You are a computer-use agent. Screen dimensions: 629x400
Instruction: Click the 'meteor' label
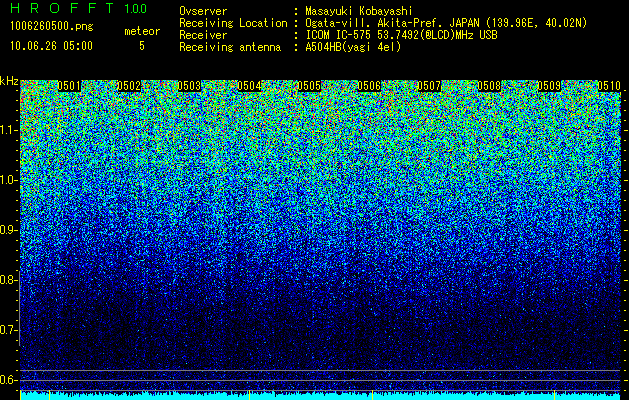(x=142, y=31)
